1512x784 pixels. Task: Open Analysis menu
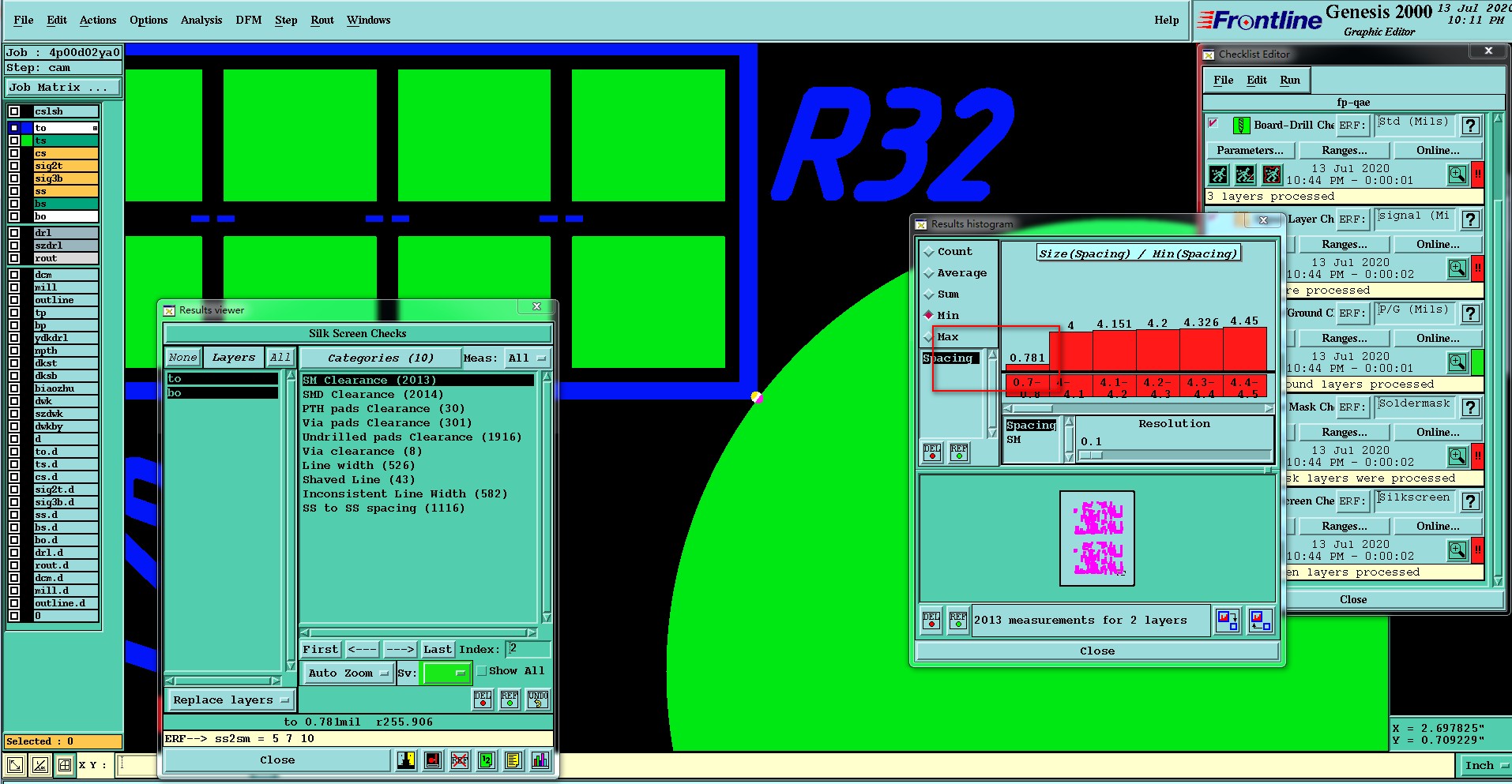[201, 20]
